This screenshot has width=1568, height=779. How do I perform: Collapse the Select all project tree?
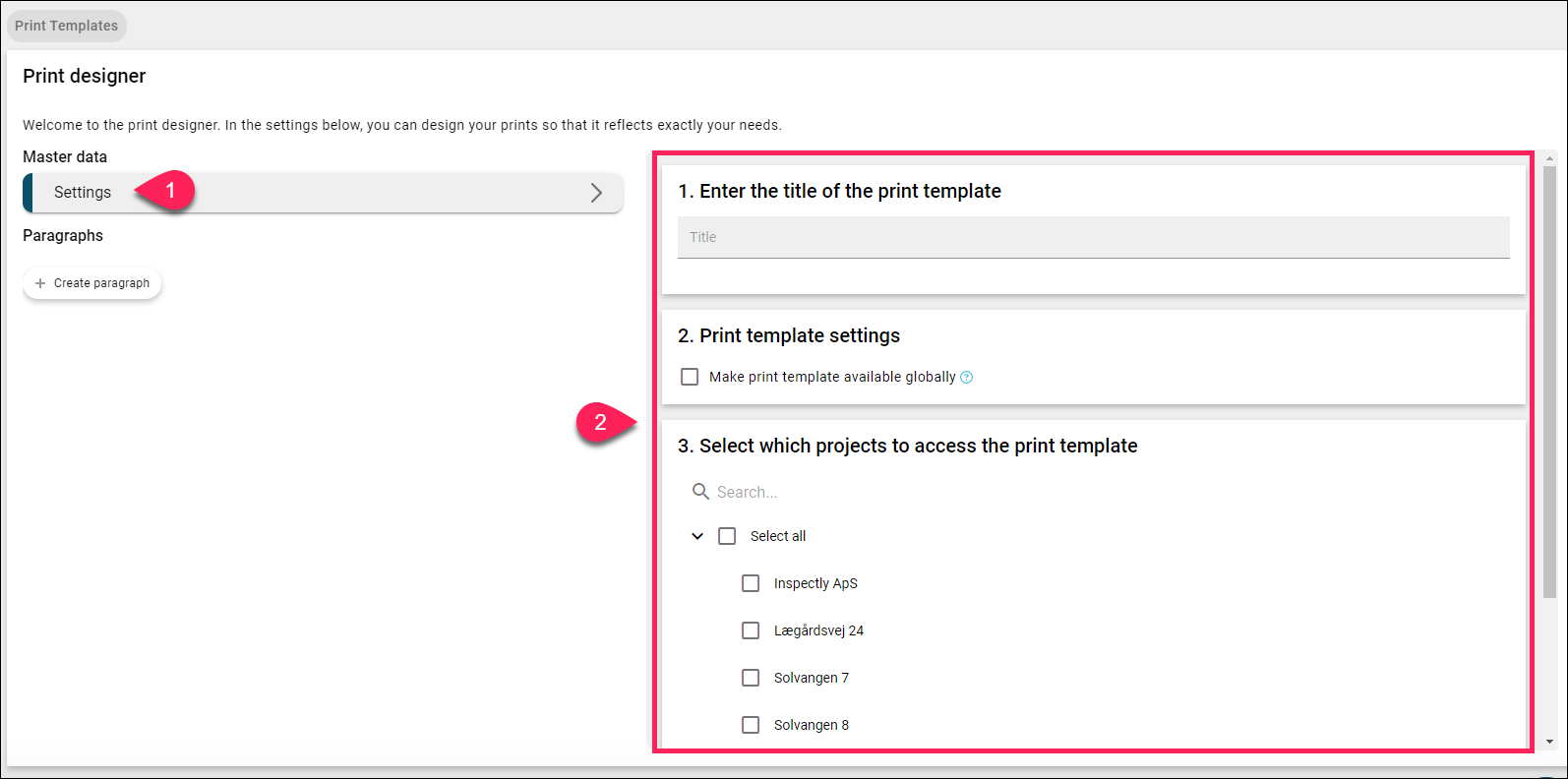pos(697,536)
